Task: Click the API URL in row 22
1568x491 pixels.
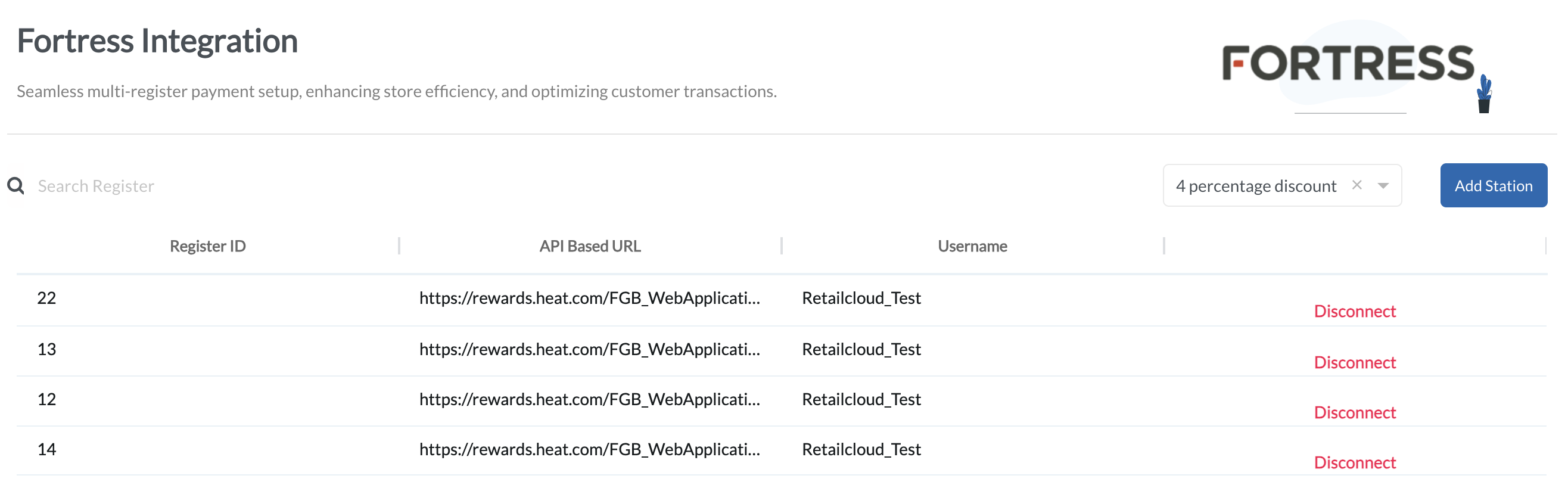Action: point(589,298)
